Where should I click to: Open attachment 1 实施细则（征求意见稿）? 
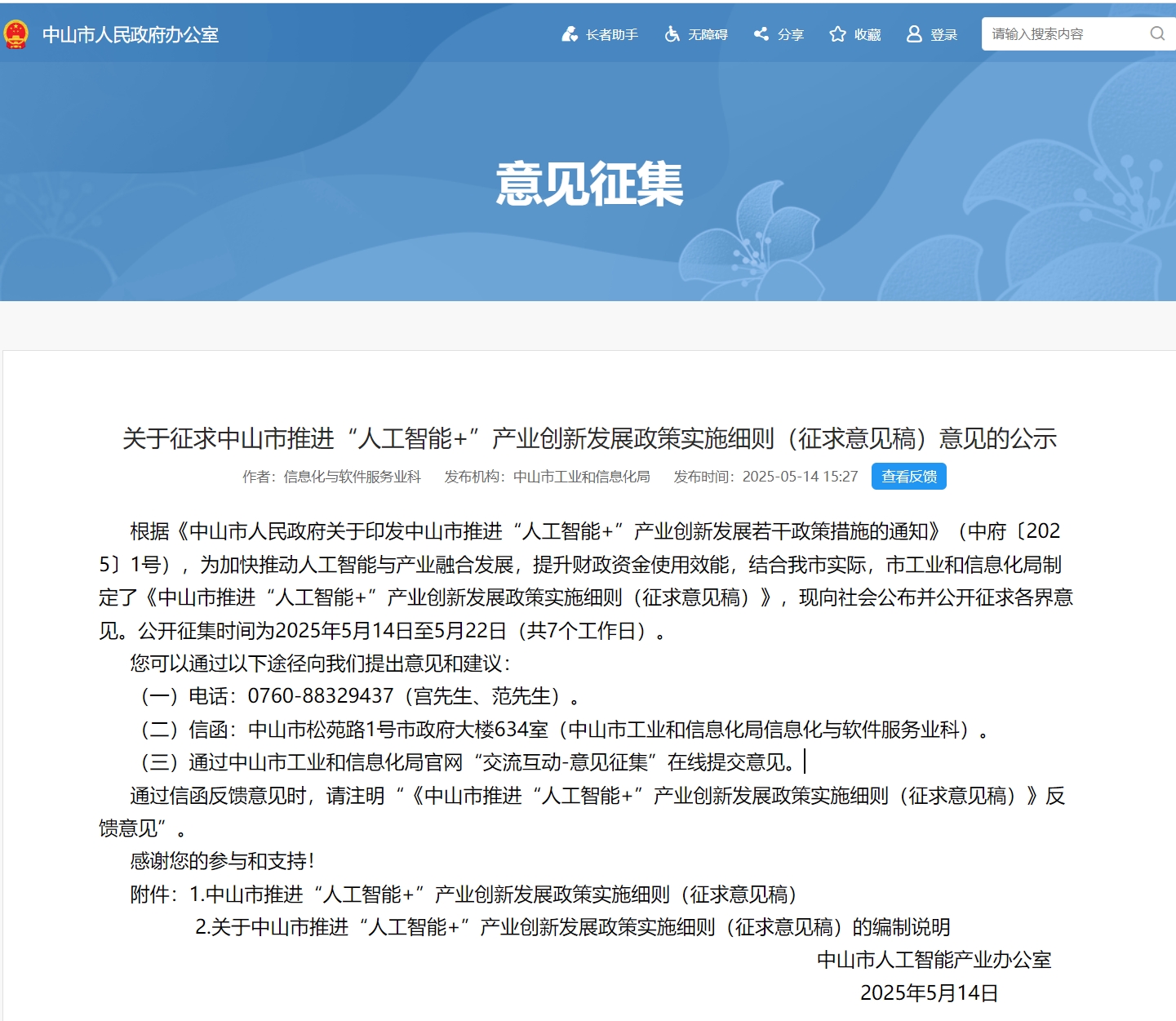click(500, 894)
